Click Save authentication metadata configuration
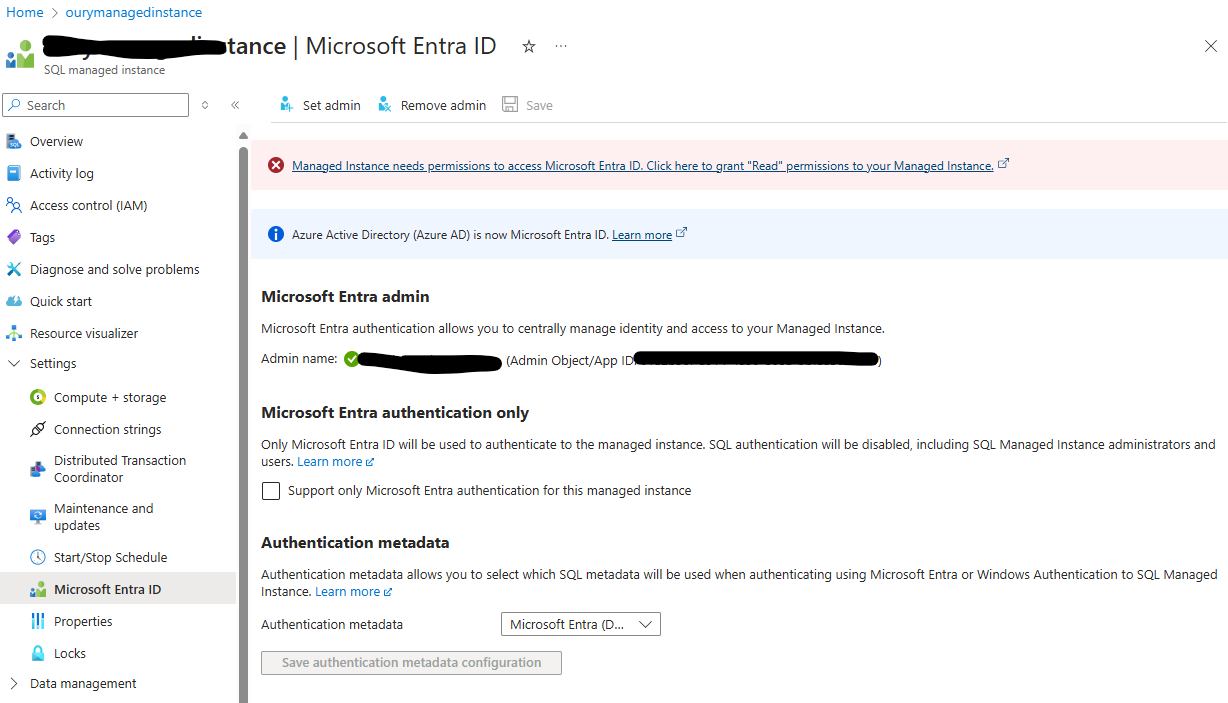 pos(411,662)
